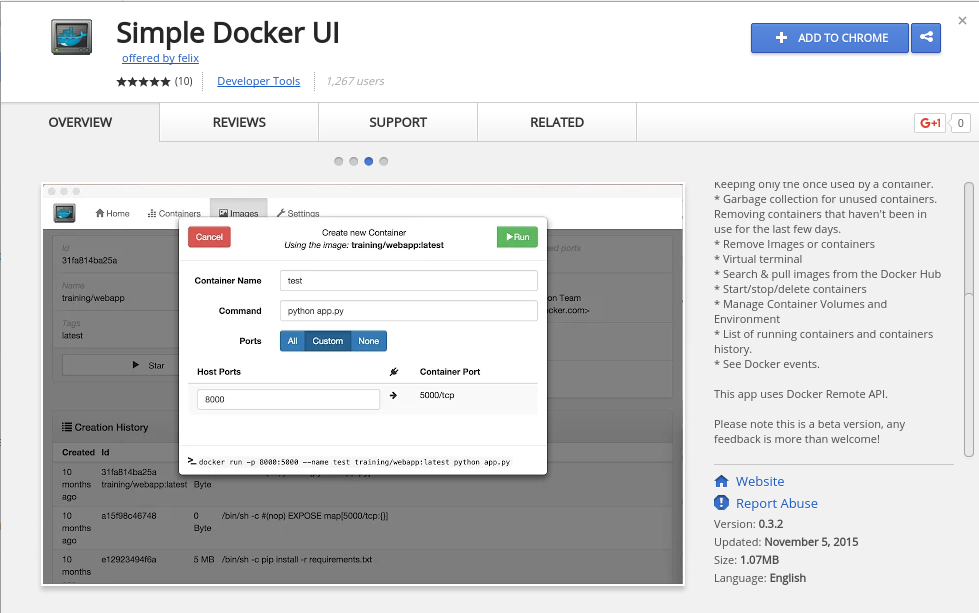Open the Website link
The width and height of the screenshot is (979, 613).
pos(760,481)
